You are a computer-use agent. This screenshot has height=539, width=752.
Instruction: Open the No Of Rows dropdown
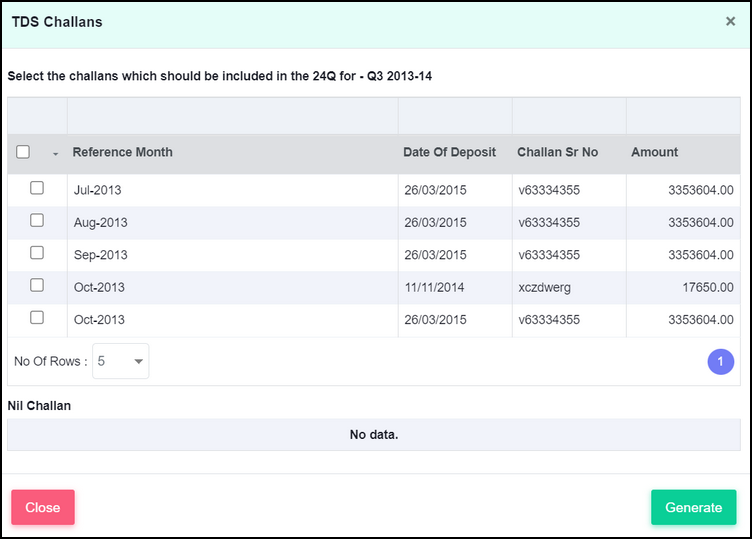[x=120, y=361]
